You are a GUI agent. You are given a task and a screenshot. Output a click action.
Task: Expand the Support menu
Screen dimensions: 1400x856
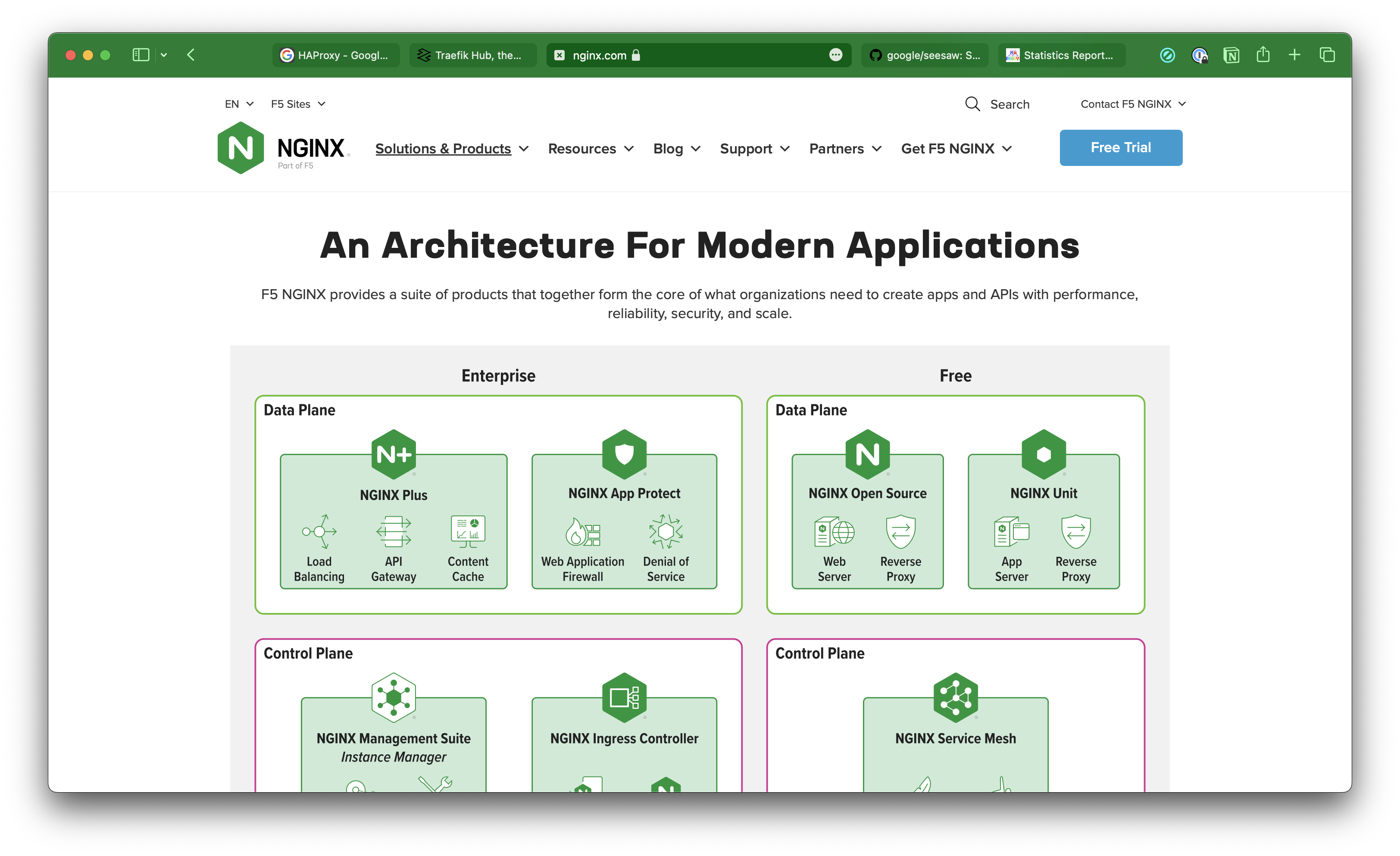point(755,148)
